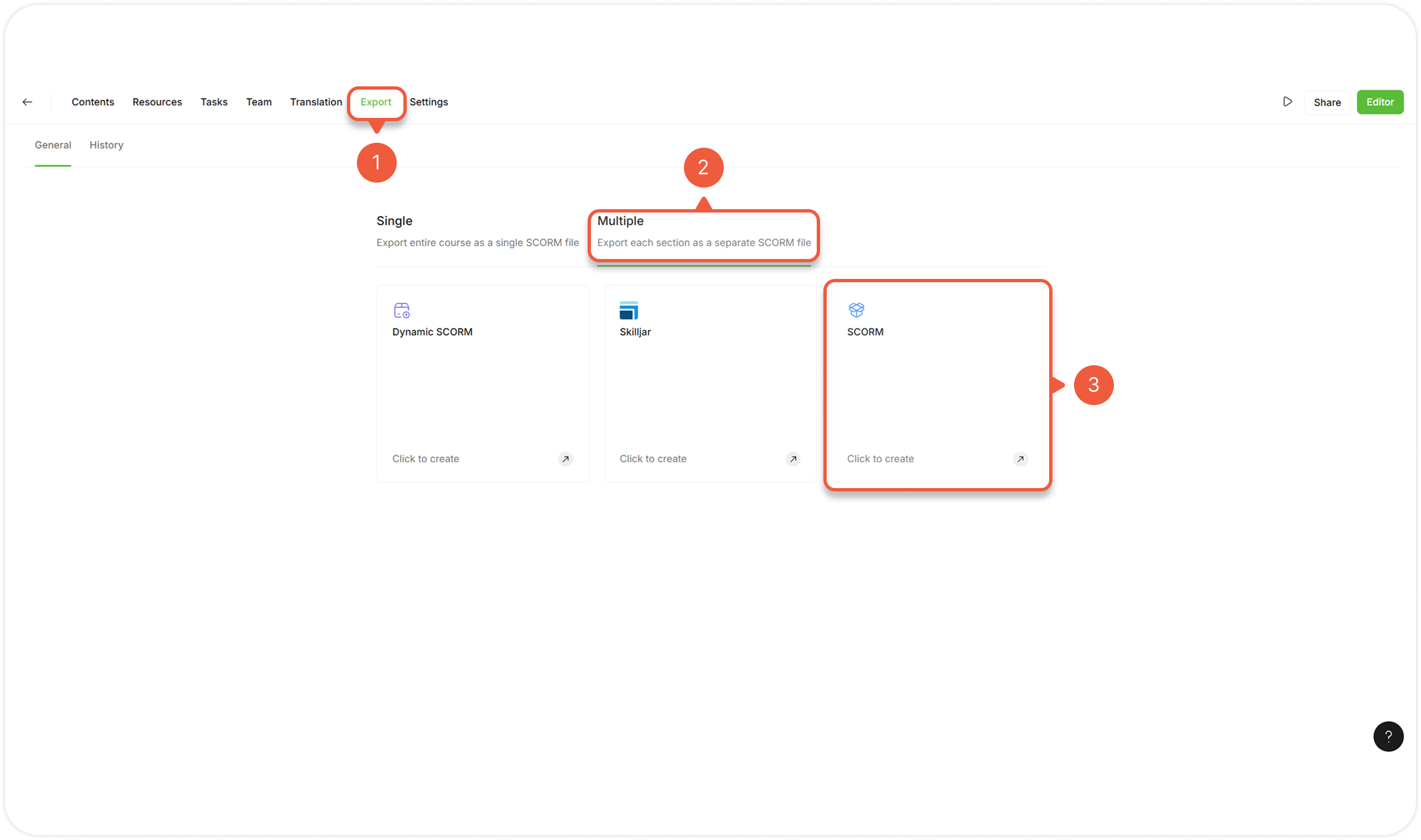Open the Settings tab

click(428, 102)
